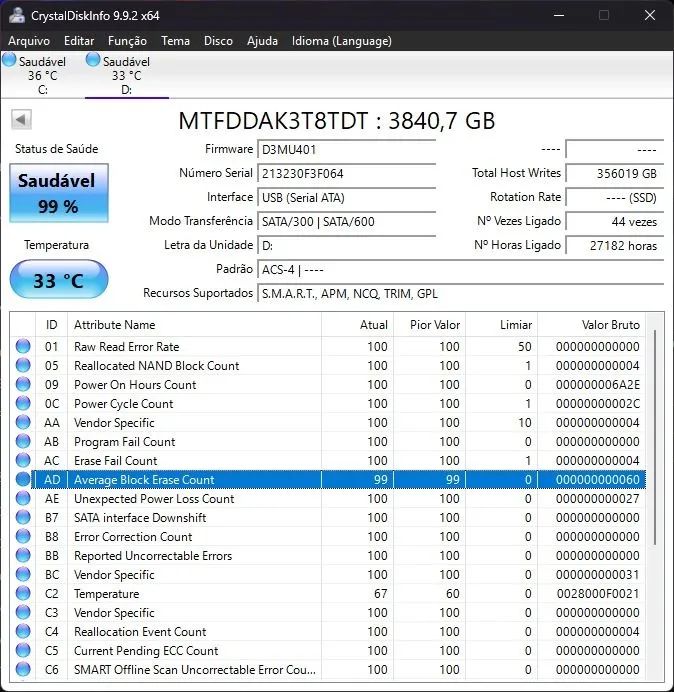Click the Letra da Unidade field D:
This screenshot has height=692, width=674.
pyautogui.click(x=346, y=245)
